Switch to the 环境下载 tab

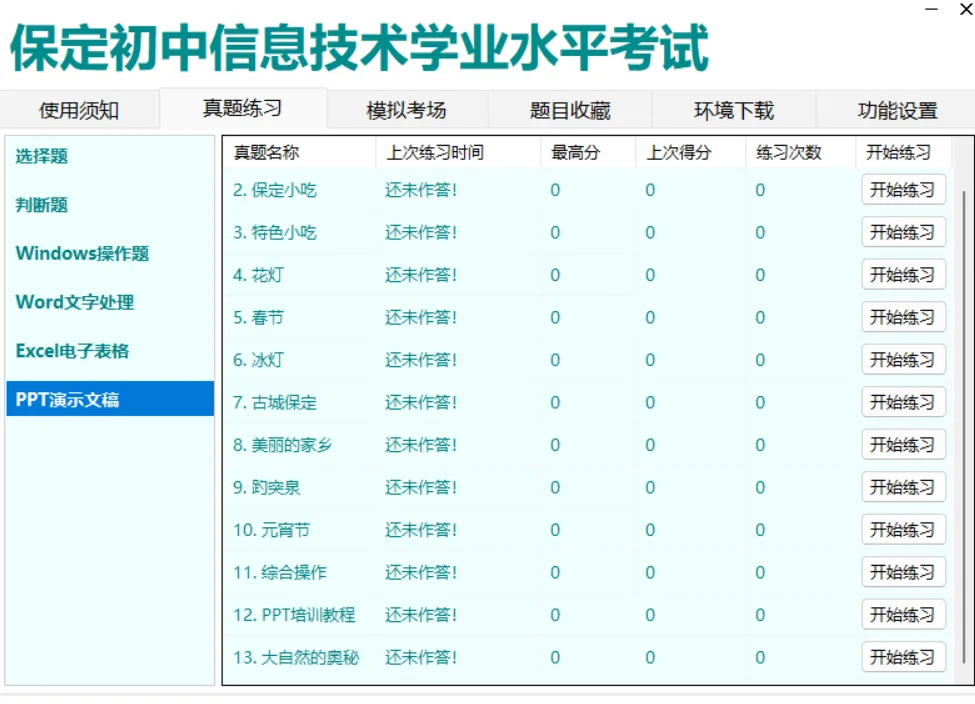click(x=733, y=110)
